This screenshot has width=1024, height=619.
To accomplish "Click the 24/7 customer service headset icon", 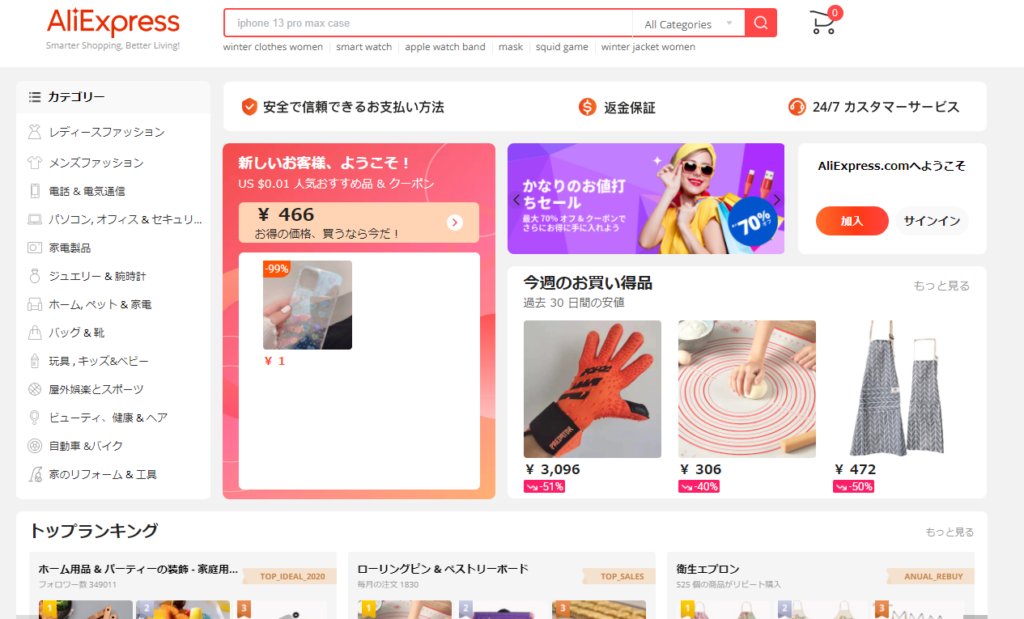I will (x=797, y=106).
